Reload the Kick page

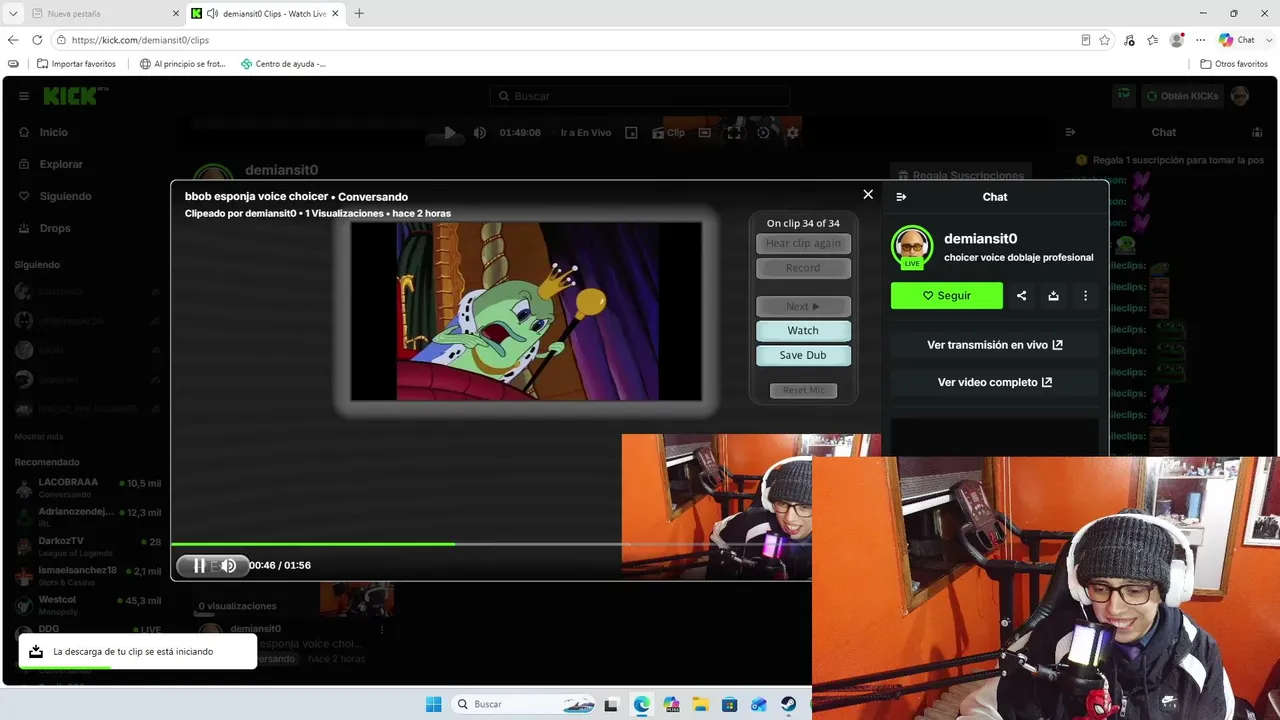pyautogui.click(x=37, y=40)
